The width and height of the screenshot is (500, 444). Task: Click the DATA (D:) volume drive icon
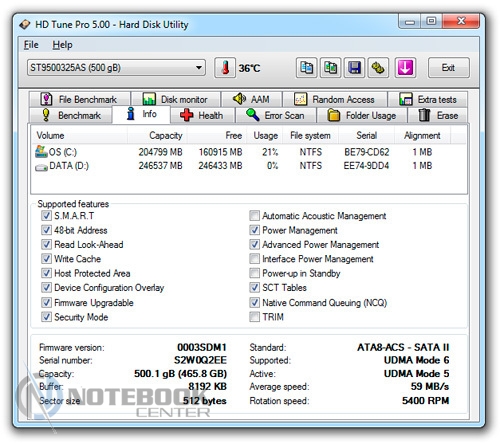click(41, 167)
